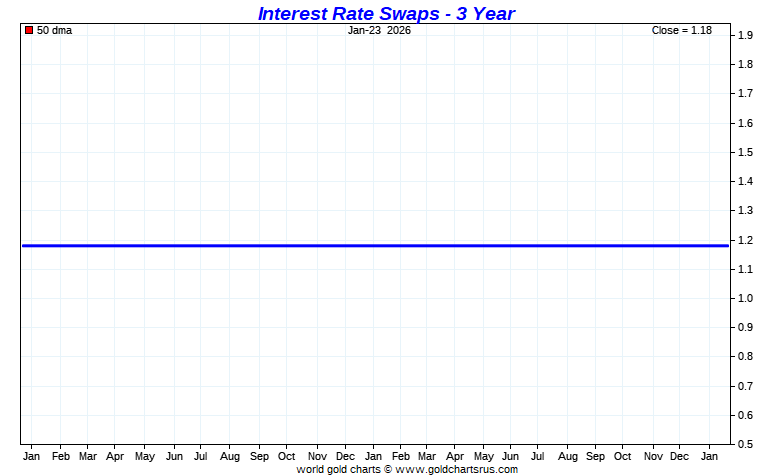
Task: Click the second Nov x-axis label
Action: coord(653,456)
